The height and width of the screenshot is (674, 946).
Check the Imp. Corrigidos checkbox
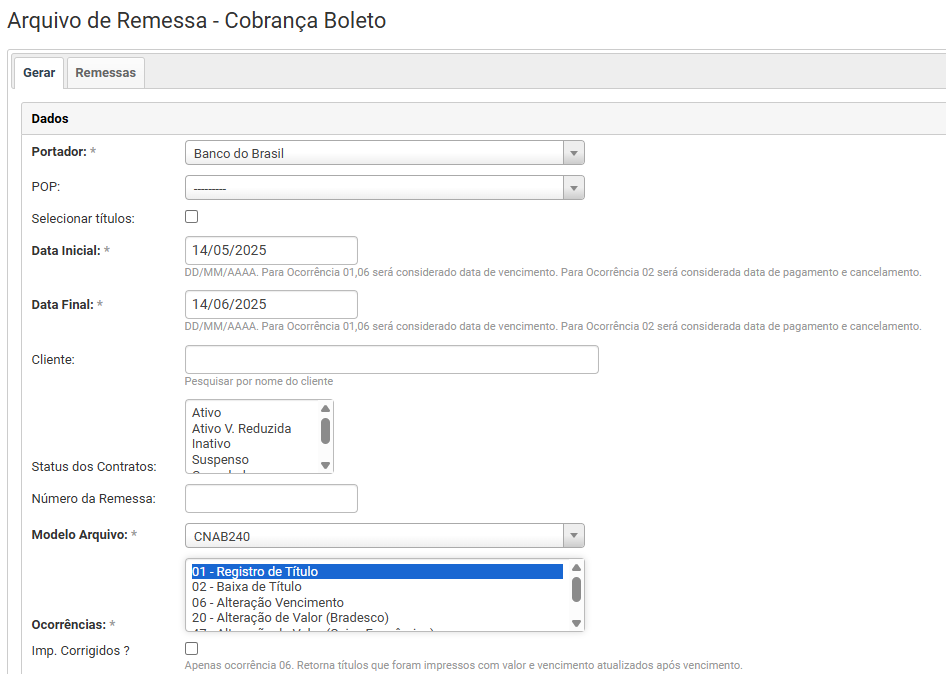[x=192, y=649]
